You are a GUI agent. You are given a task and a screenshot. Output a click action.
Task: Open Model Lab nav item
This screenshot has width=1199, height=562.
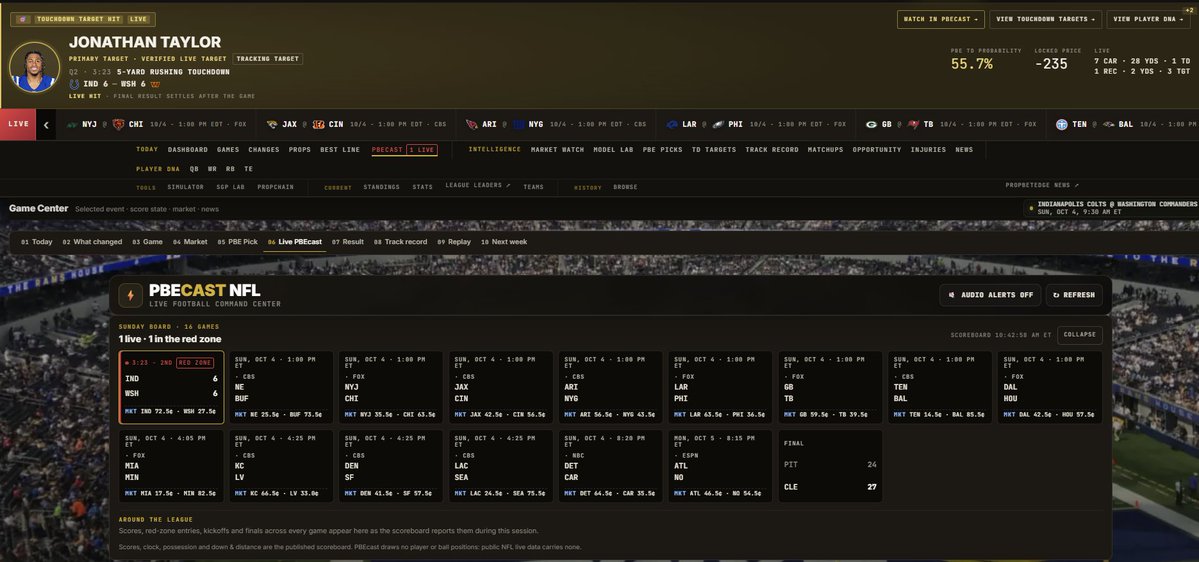click(613, 150)
